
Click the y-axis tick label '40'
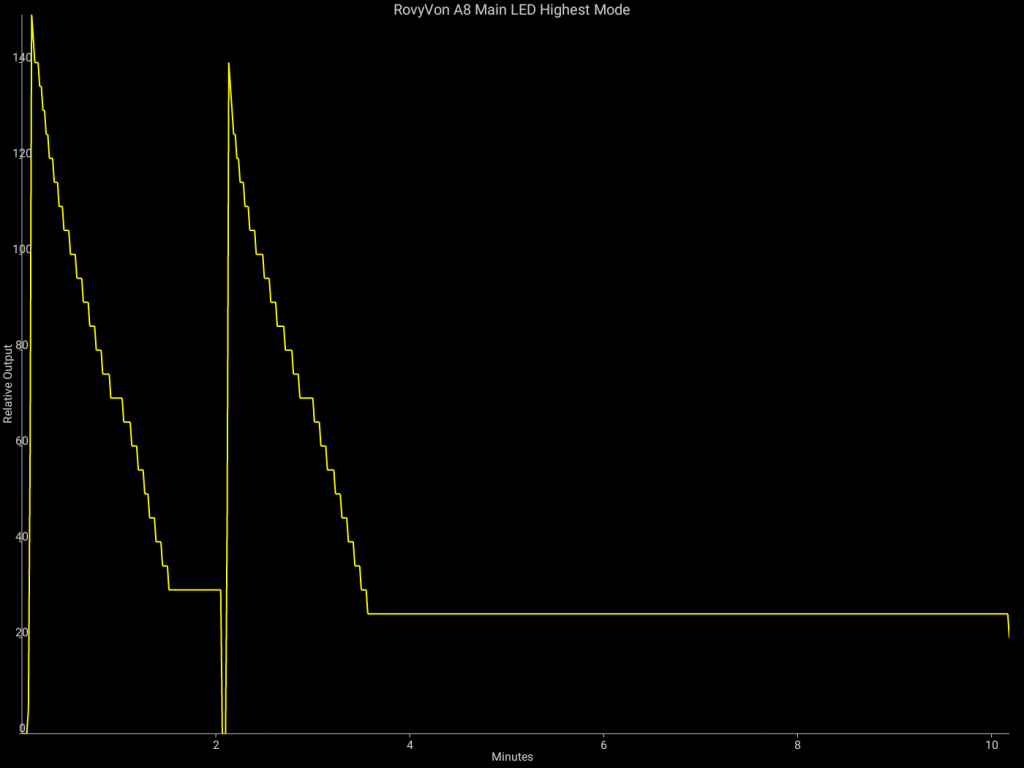pos(22,537)
